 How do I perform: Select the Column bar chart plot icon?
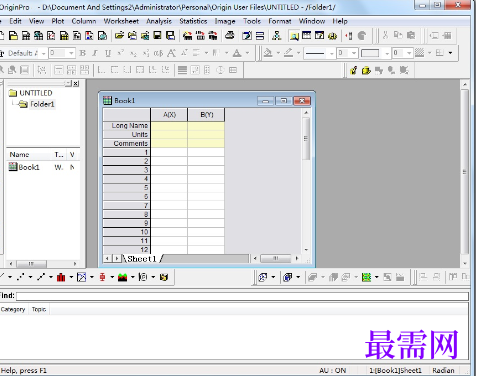(x=61, y=277)
